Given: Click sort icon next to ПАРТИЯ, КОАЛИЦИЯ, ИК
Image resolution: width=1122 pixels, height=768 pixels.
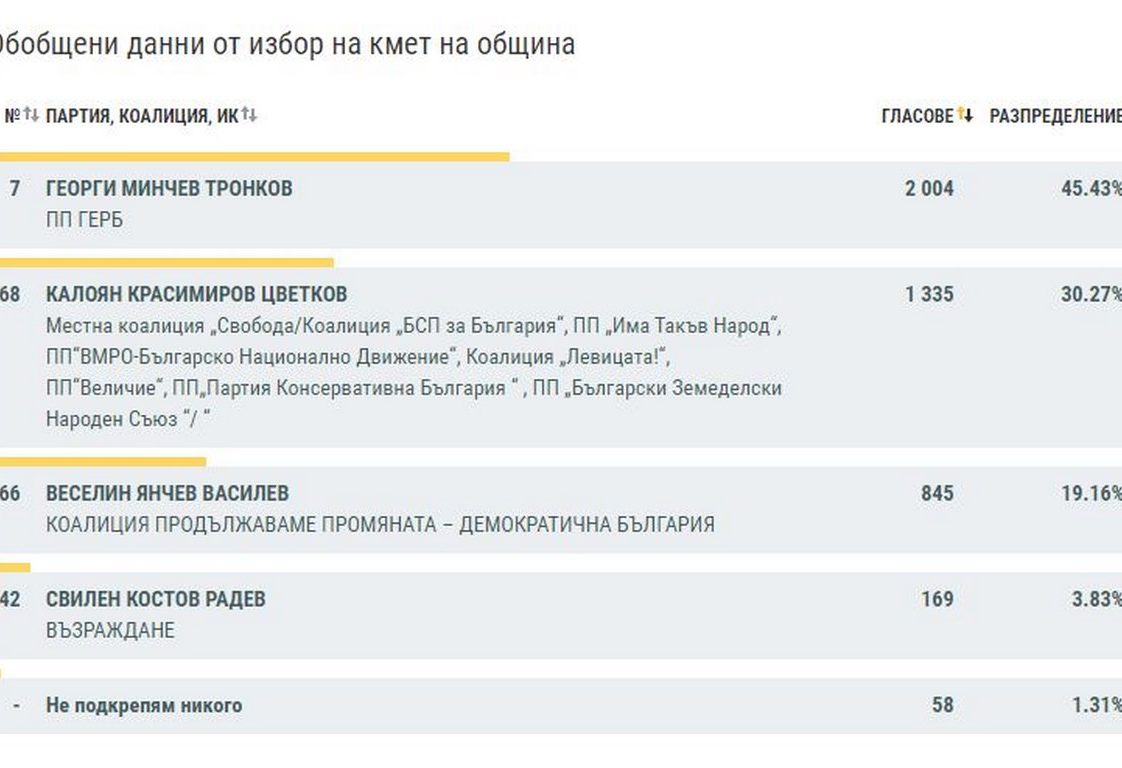Looking at the screenshot, I should click(x=249, y=115).
